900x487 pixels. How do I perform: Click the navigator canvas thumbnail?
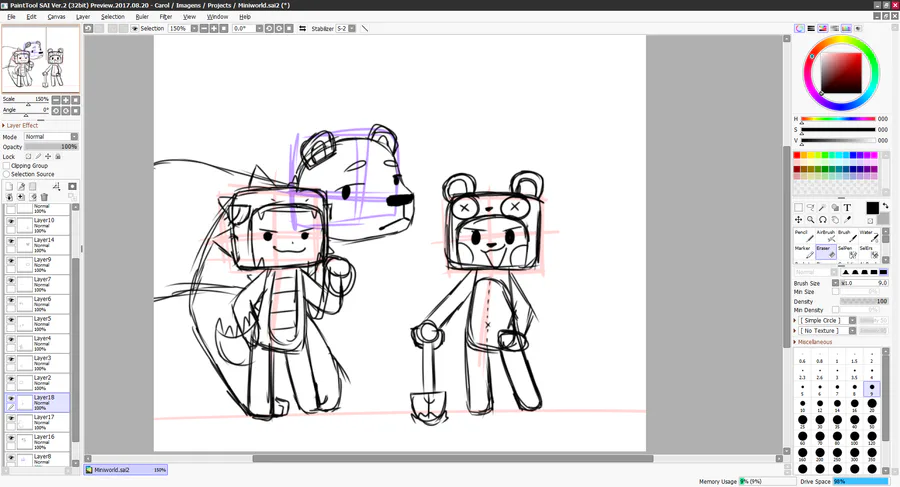point(40,59)
